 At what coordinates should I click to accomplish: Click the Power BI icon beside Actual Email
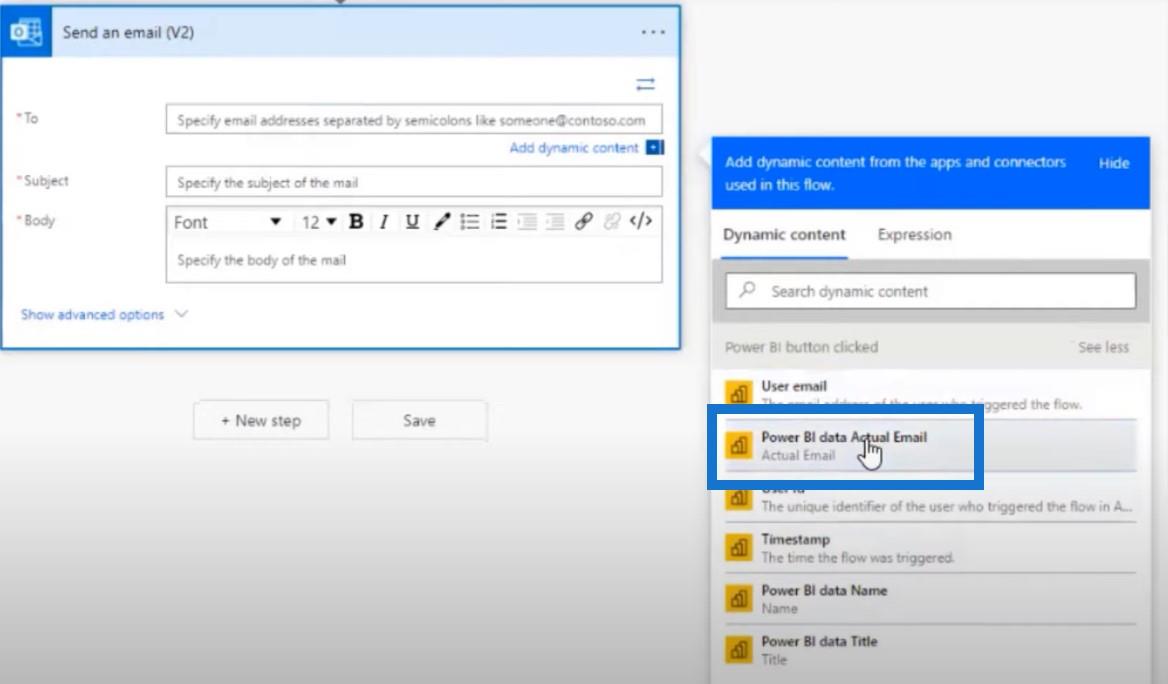point(738,446)
